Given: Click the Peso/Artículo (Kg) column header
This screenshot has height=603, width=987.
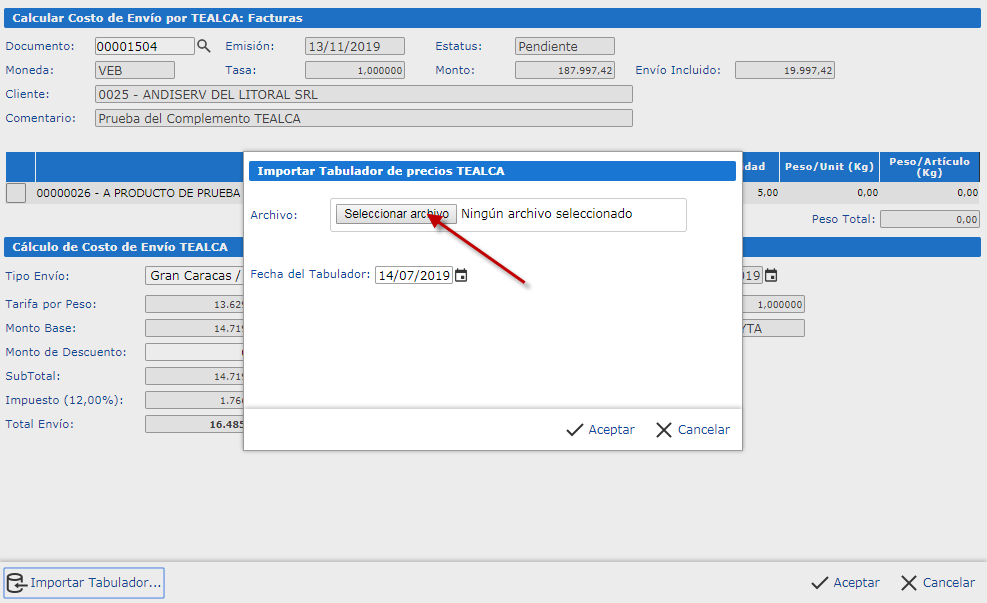Looking at the screenshot, I should click(930, 167).
